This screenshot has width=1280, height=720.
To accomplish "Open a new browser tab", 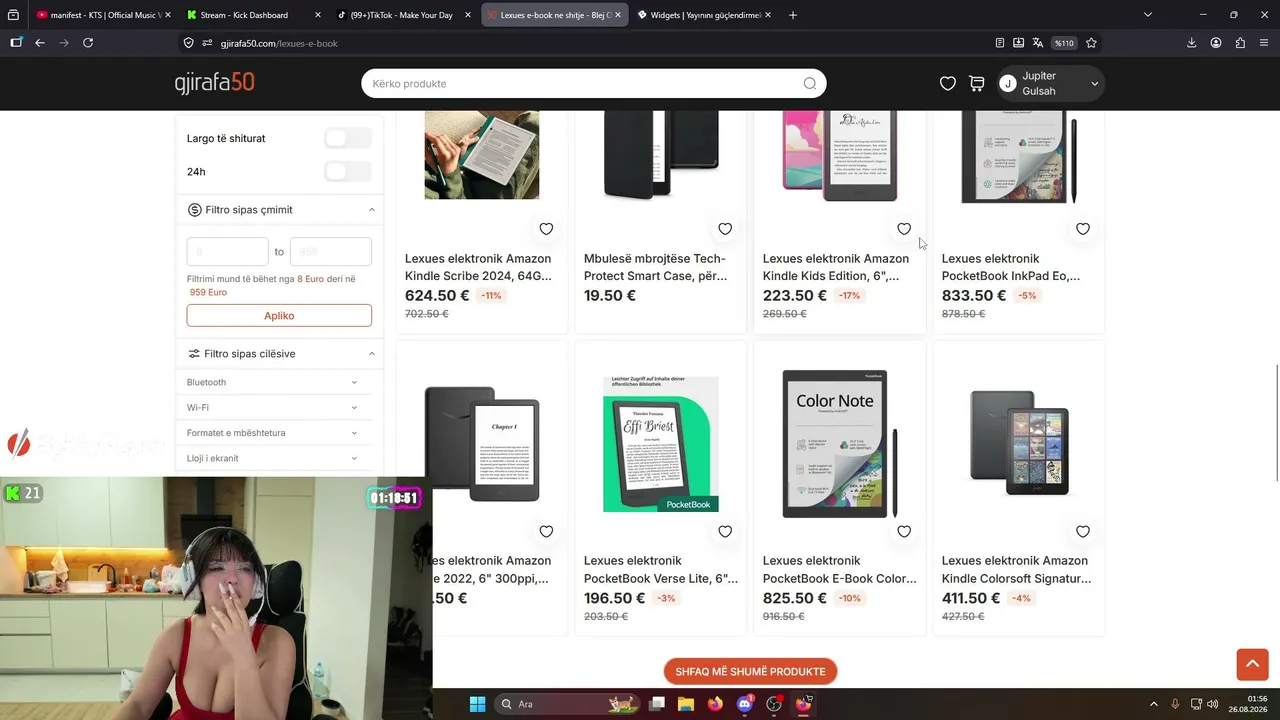I will point(793,15).
